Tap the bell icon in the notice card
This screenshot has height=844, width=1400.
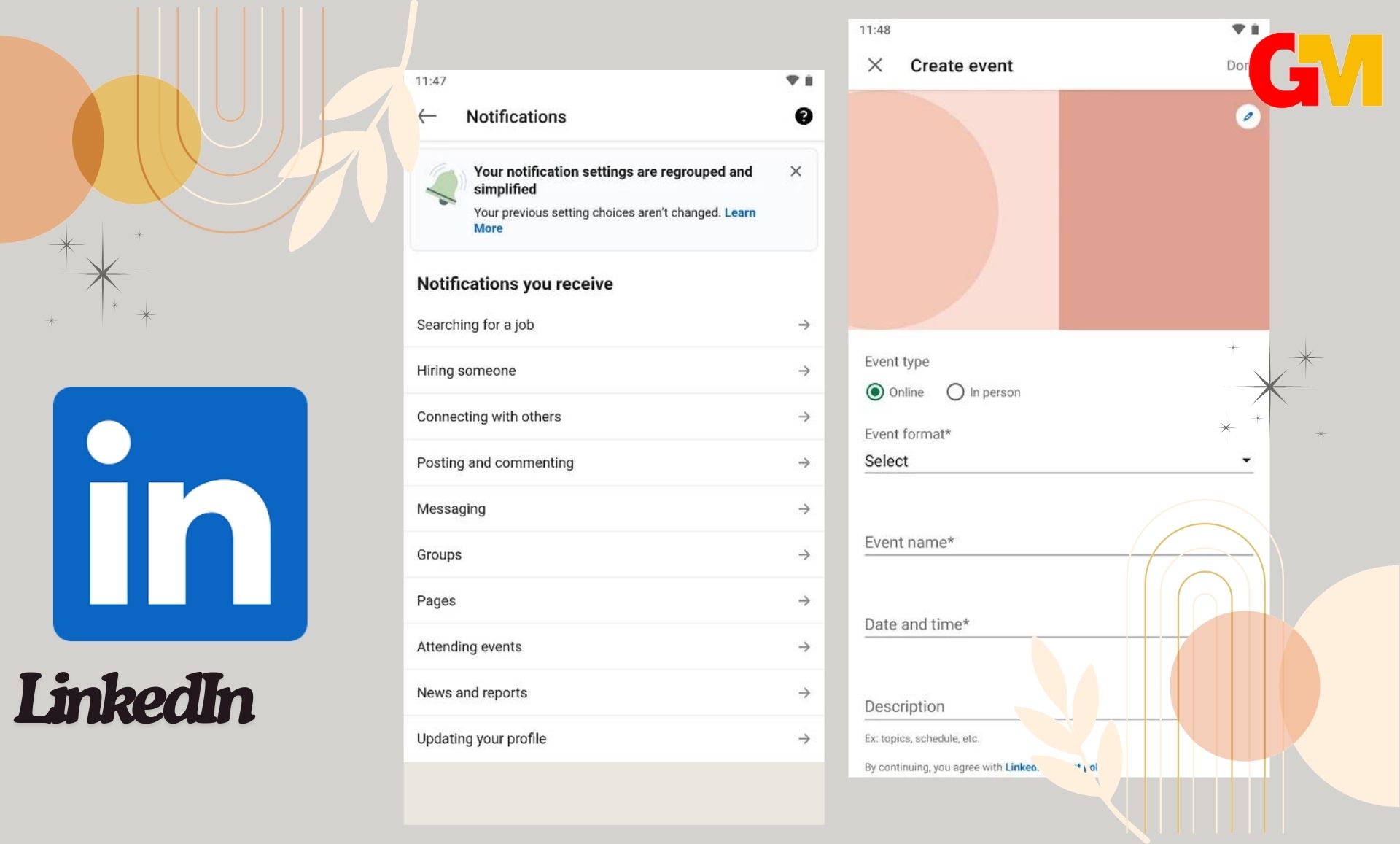[444, 184]
